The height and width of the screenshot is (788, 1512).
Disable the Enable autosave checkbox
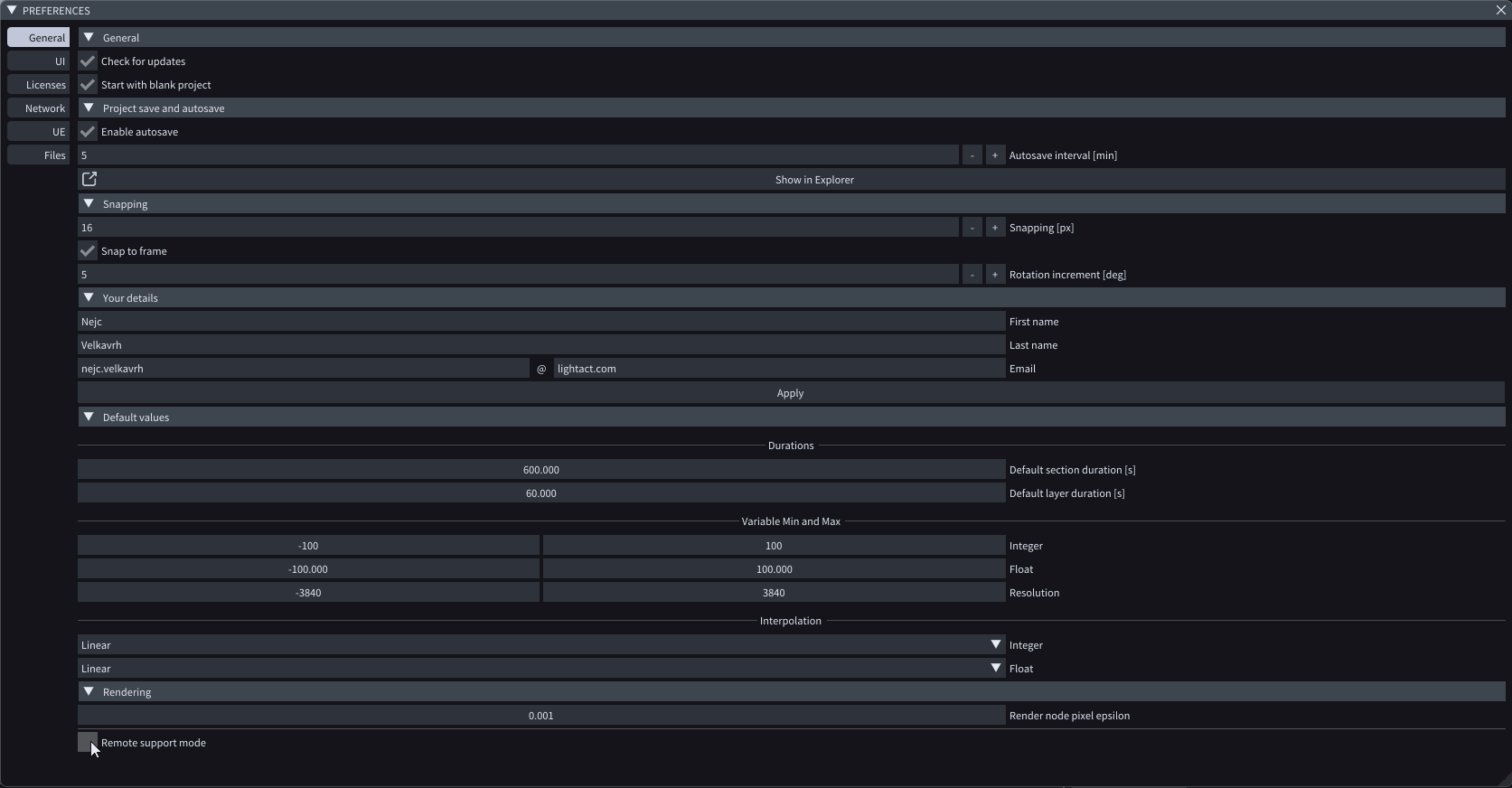(88, 132)
